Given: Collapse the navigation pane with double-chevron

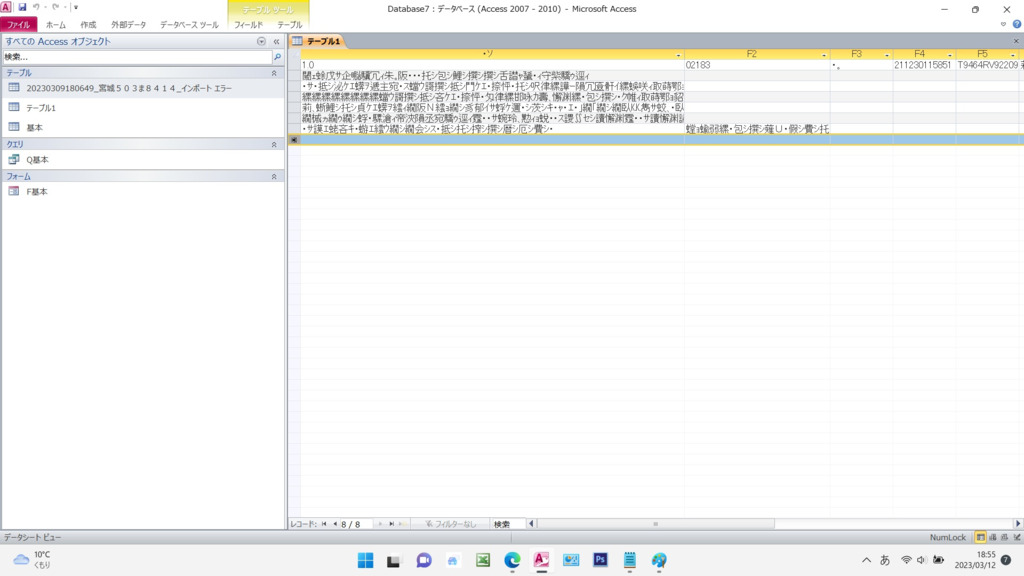Looking at the screenshot, I should (x=276, y=41).
